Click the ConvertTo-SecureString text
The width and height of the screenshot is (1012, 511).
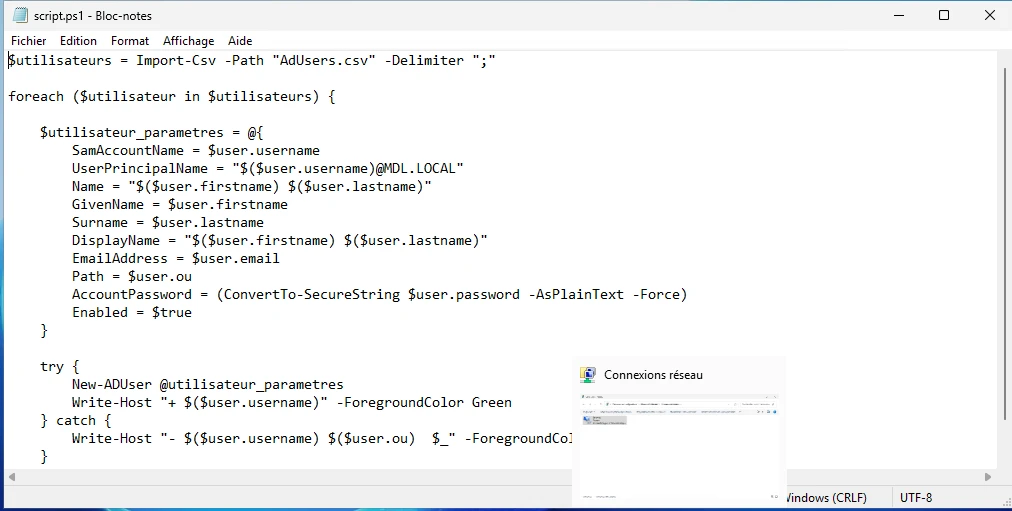point(312,295)
